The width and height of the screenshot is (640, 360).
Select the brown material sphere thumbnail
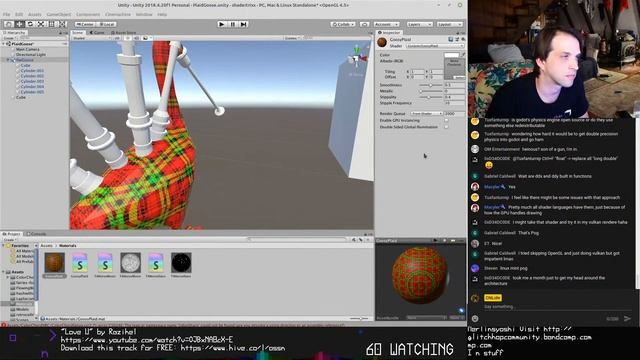(54, 262)
